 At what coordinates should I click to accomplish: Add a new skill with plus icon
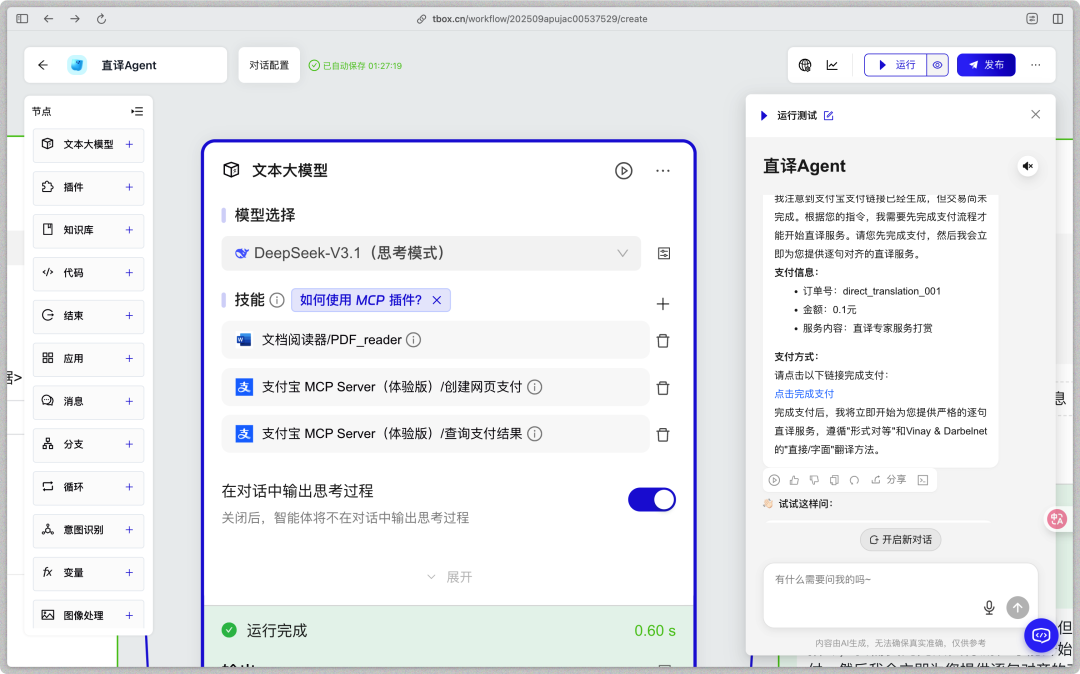point(663,304)
